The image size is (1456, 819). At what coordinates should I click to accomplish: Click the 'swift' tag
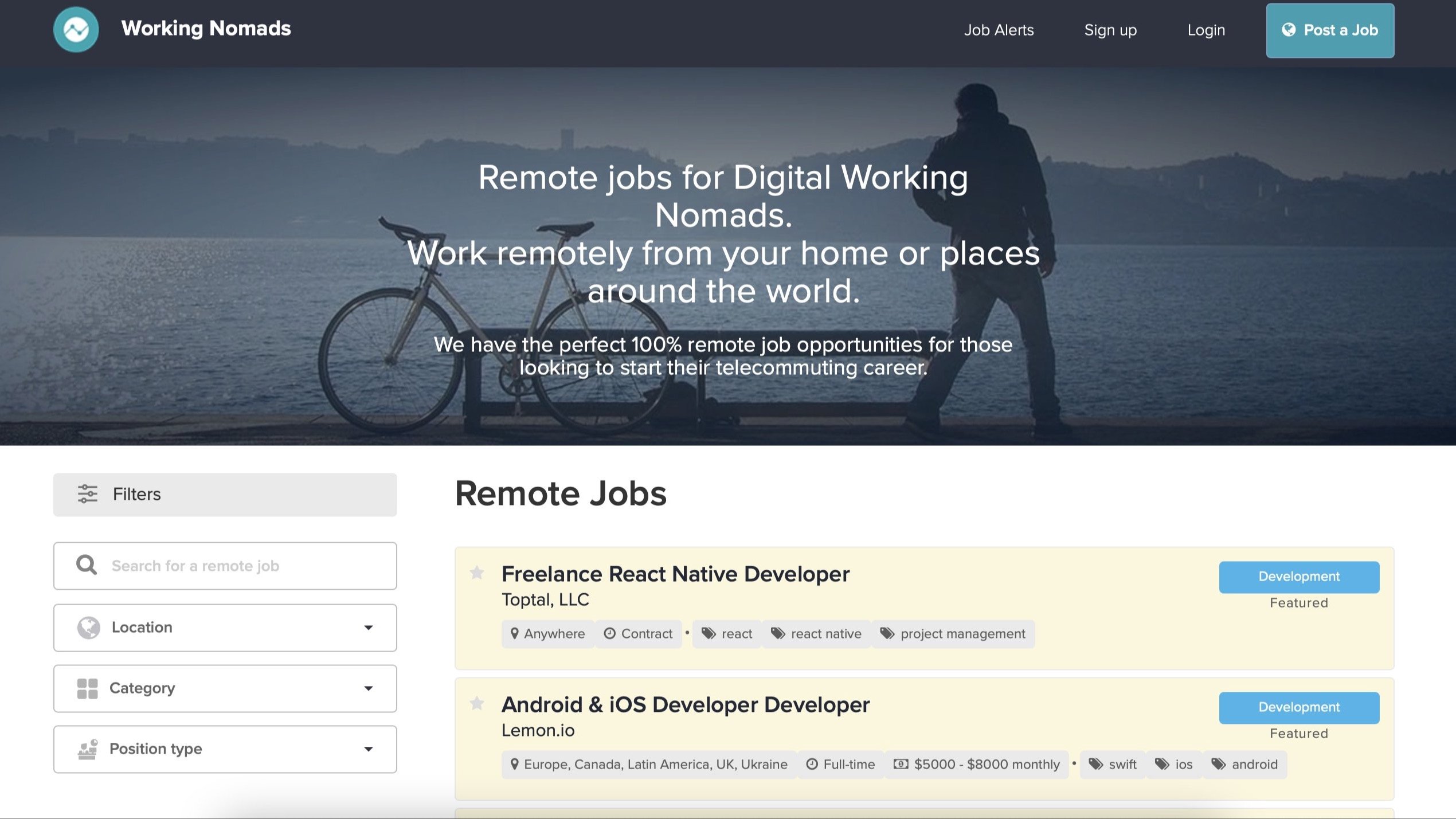[1113, 765]
